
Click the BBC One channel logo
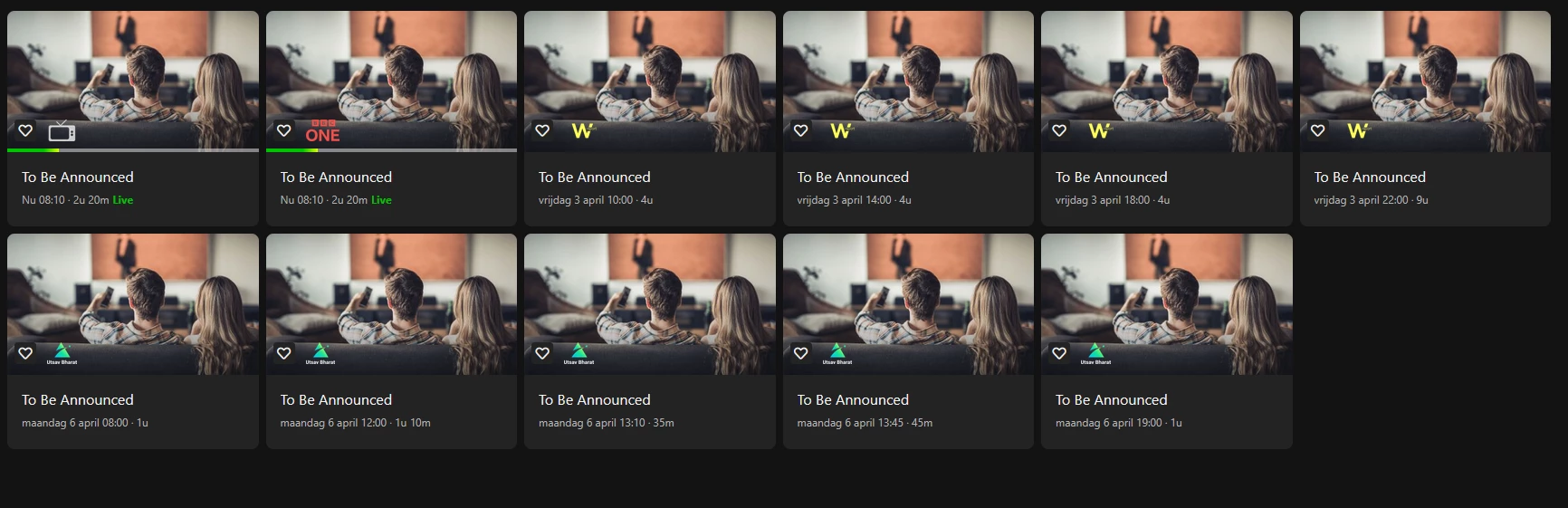pos(322,131)
